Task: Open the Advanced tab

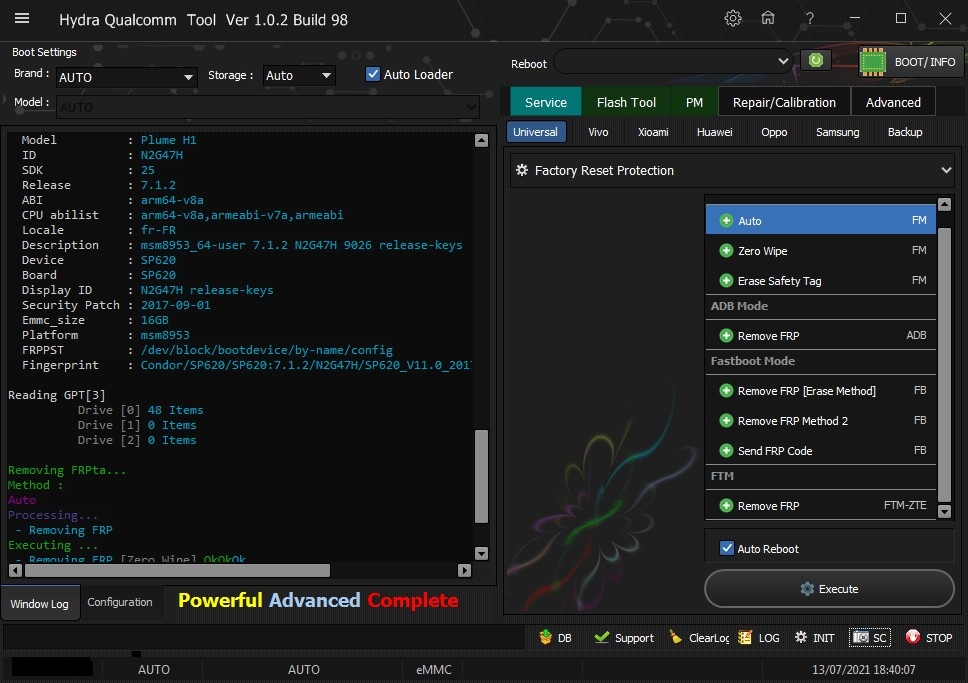Action: pos(893,102)
